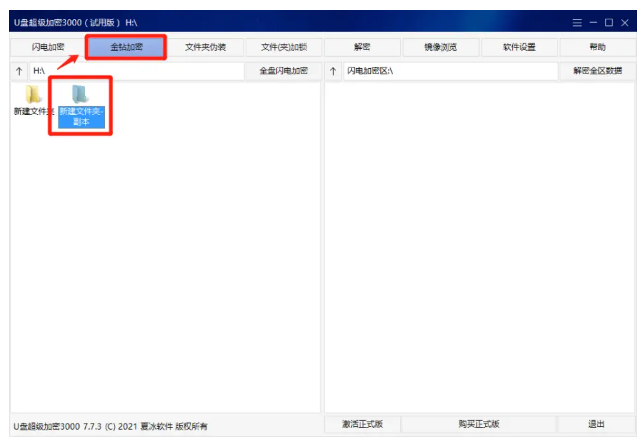
Task: Click the 闪电加密 button
Action: point(47,47)
